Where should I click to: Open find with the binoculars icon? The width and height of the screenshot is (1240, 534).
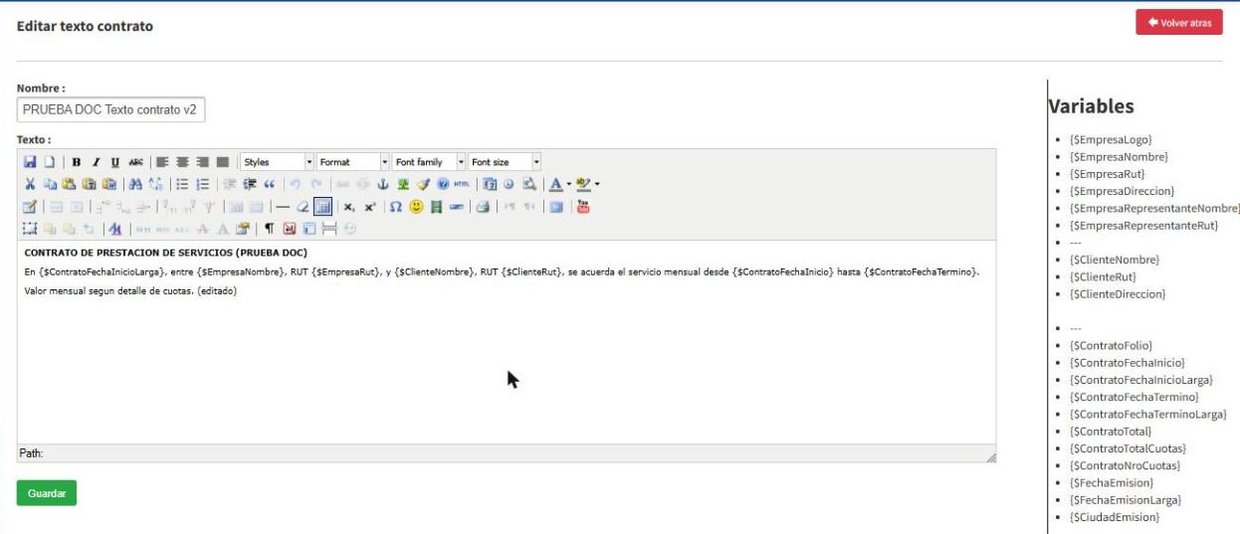[135, 184]
